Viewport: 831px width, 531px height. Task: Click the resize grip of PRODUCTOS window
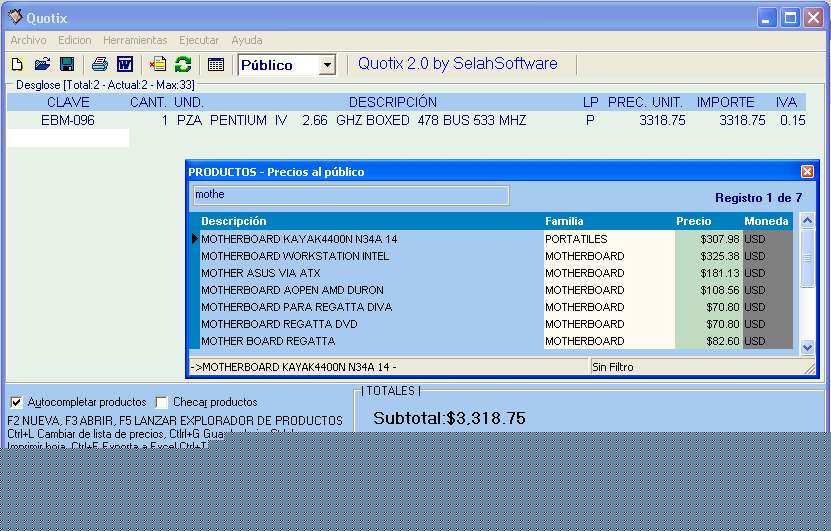point(809,368)
